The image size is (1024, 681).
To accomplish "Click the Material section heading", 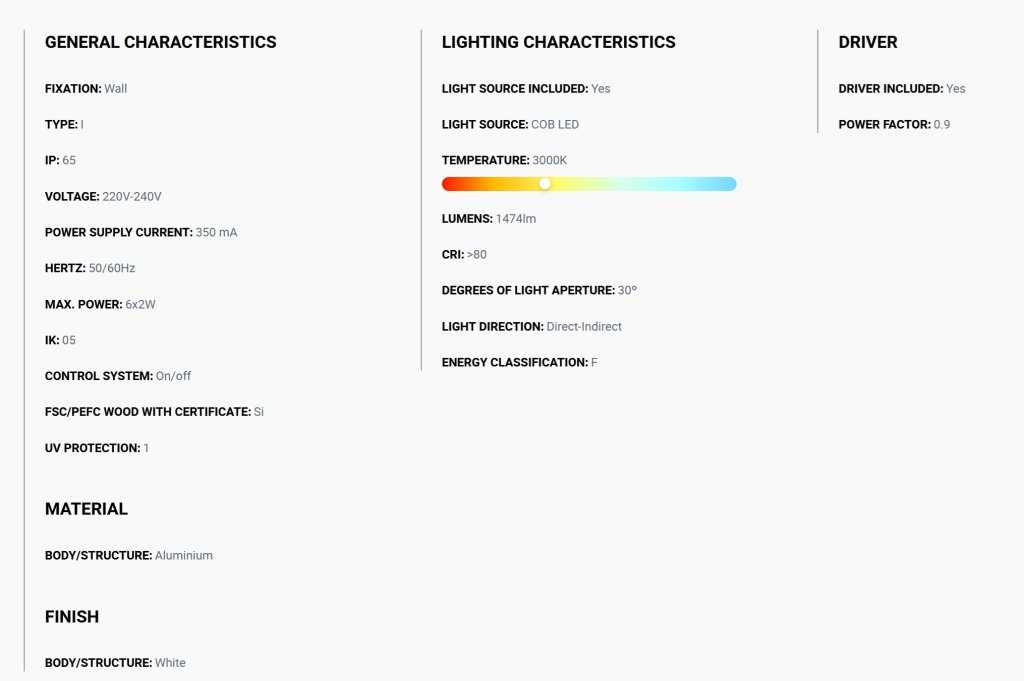I will click(86, 509).
